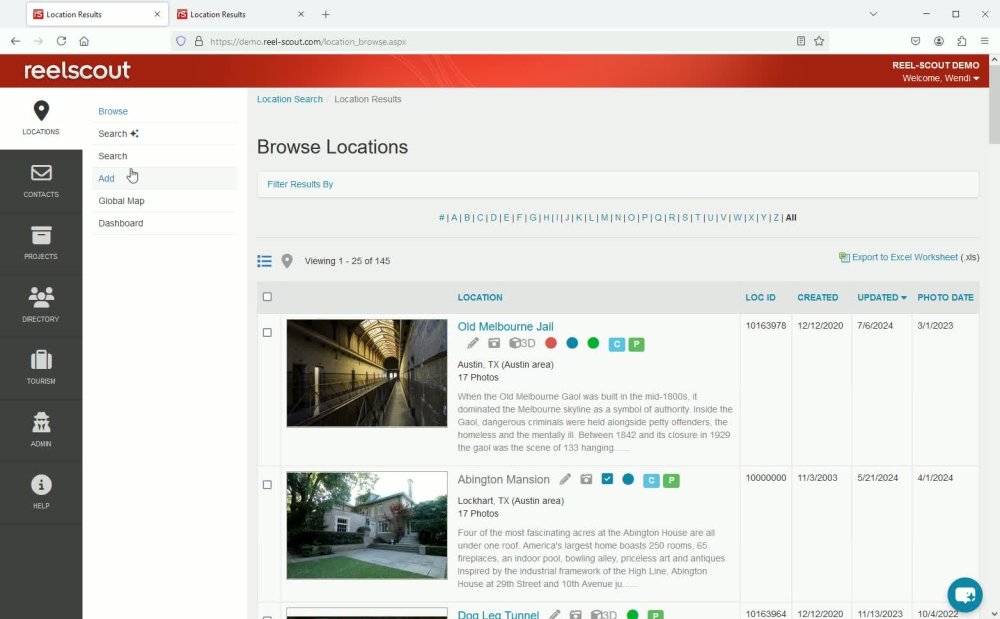This screenshot has width=1000, height=619.
Task: Filter locations by letter M
Action: coord(604,217)
